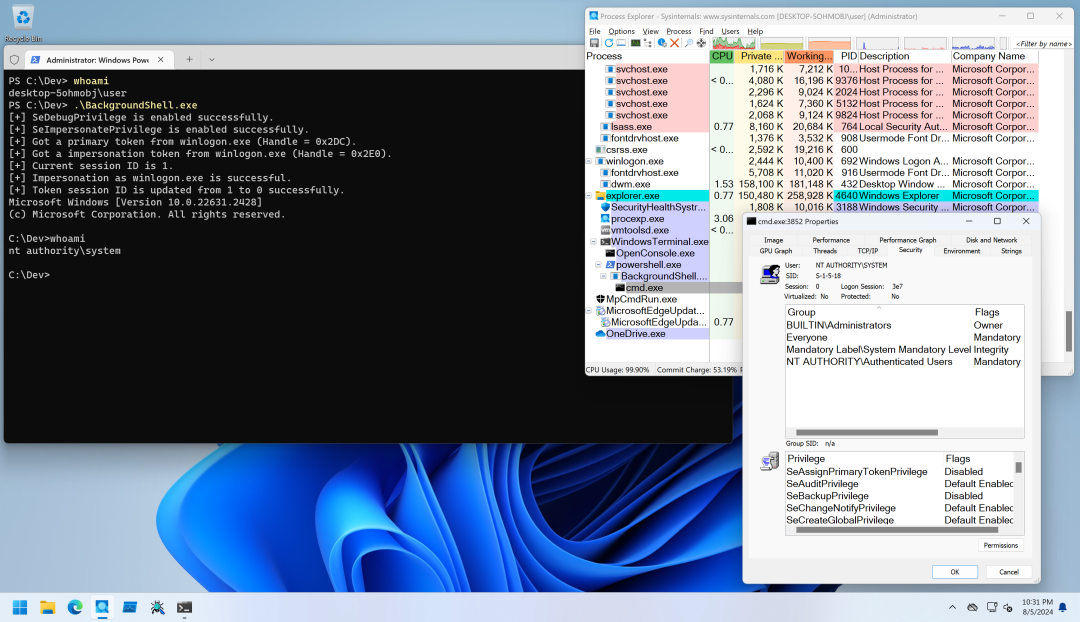Click the shield icon on the Terminal tab bar
This screenshot has width=1080, height=622.
tap(14, 60)
